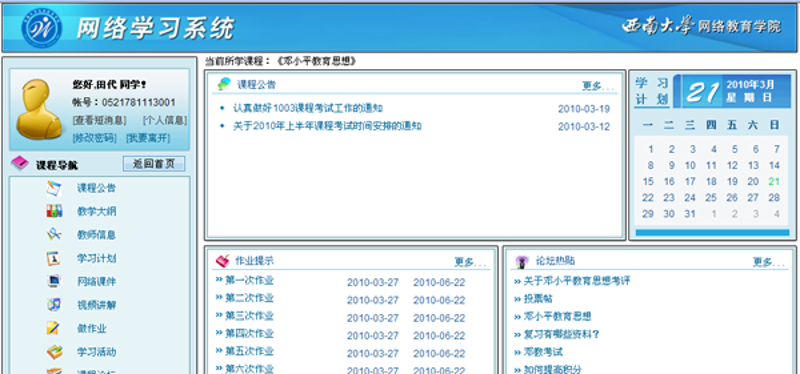Open 第五次作业 assignment link

point(249,351)
